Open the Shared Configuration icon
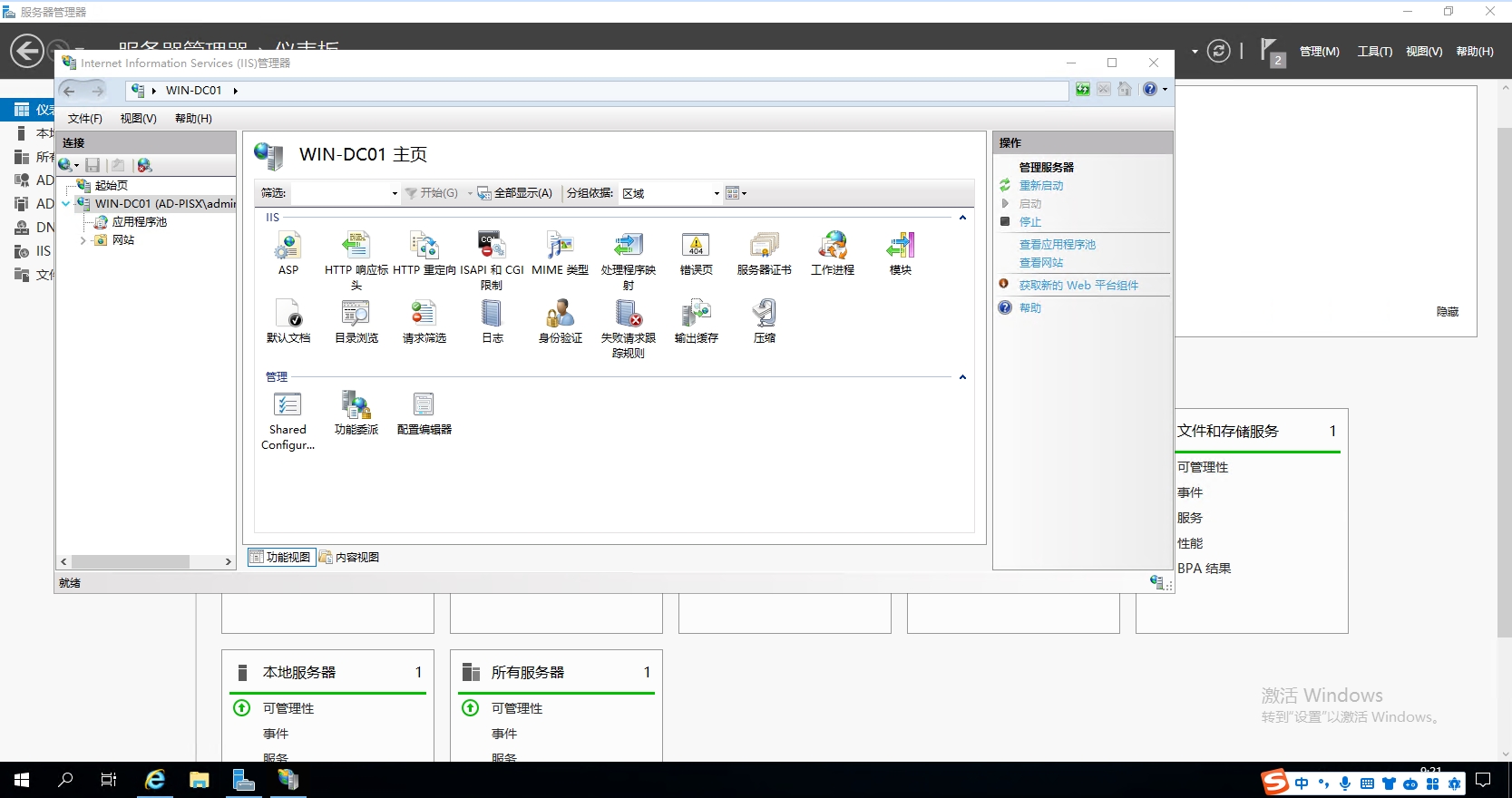Viewport: 1512px width, 798px height. click(x=288, y=405)
